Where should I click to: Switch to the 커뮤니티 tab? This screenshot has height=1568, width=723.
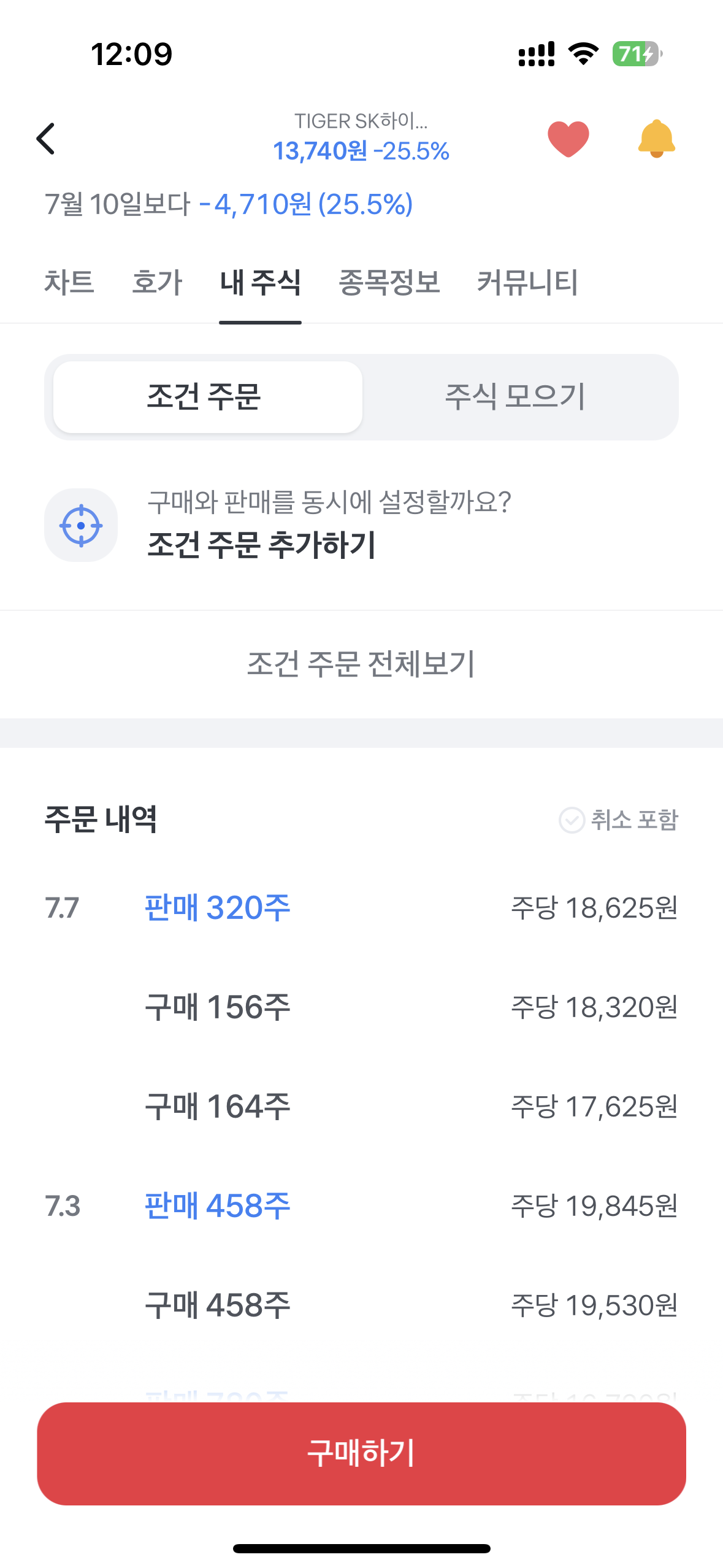[x=527, y=283]
